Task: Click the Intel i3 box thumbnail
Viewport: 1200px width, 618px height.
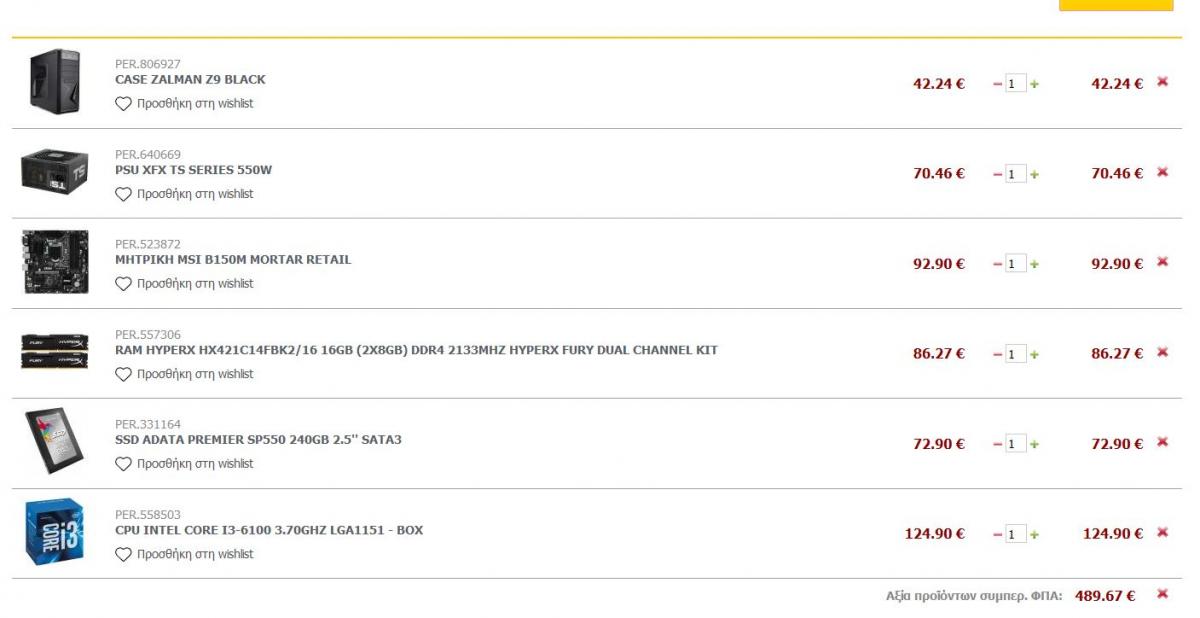Action: [x=54, y=532]
